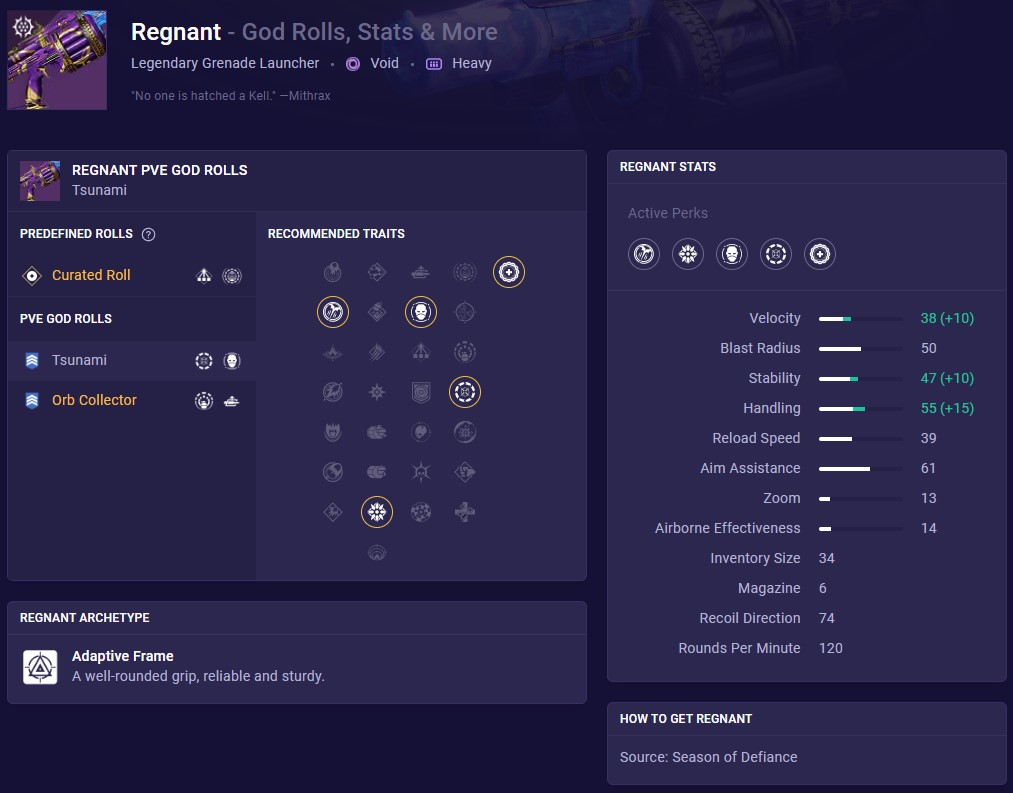Select the leftmost Active Perks icon
Screen dimensions: 1013x793
tap(643, 254)
